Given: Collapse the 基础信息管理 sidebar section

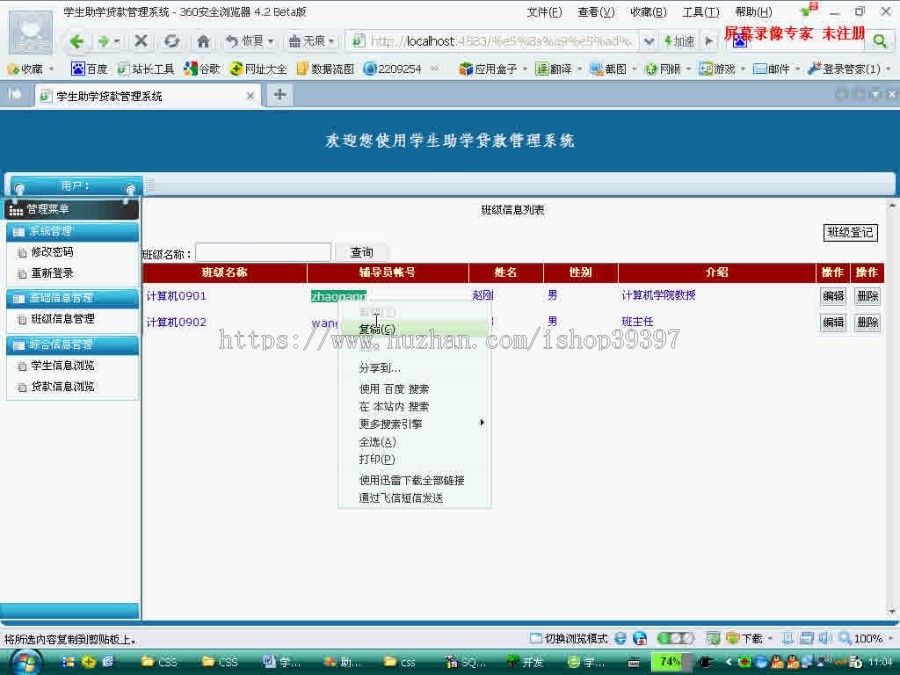Looking at the screenshot, I should (x=72, y=298).
